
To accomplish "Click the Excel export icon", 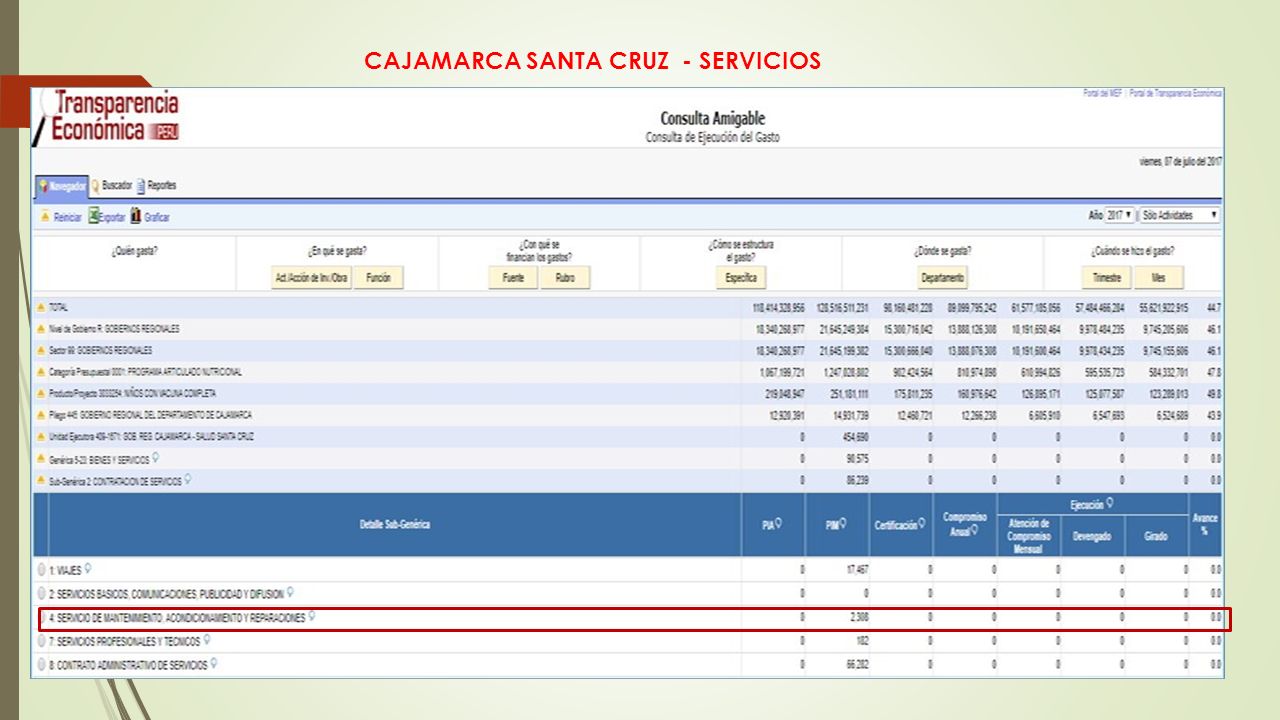I will (x=94, y=216).
